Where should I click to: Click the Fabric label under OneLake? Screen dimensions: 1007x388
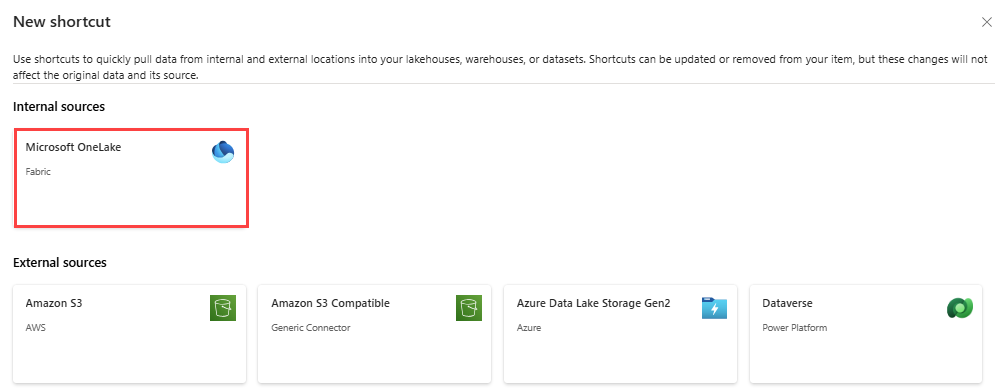38,172
